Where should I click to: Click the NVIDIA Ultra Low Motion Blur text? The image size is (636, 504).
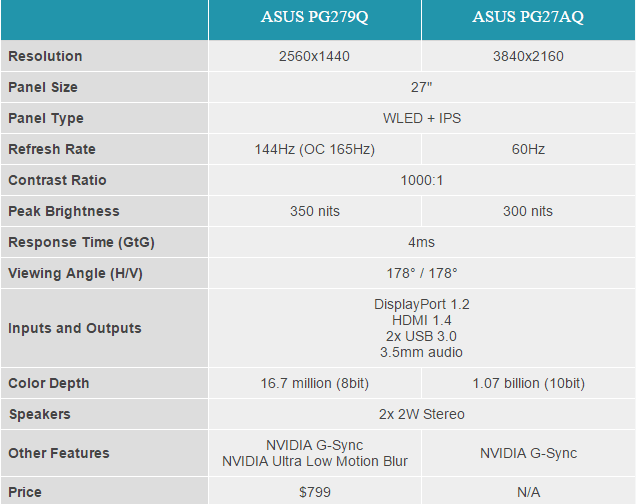point(315,461)
